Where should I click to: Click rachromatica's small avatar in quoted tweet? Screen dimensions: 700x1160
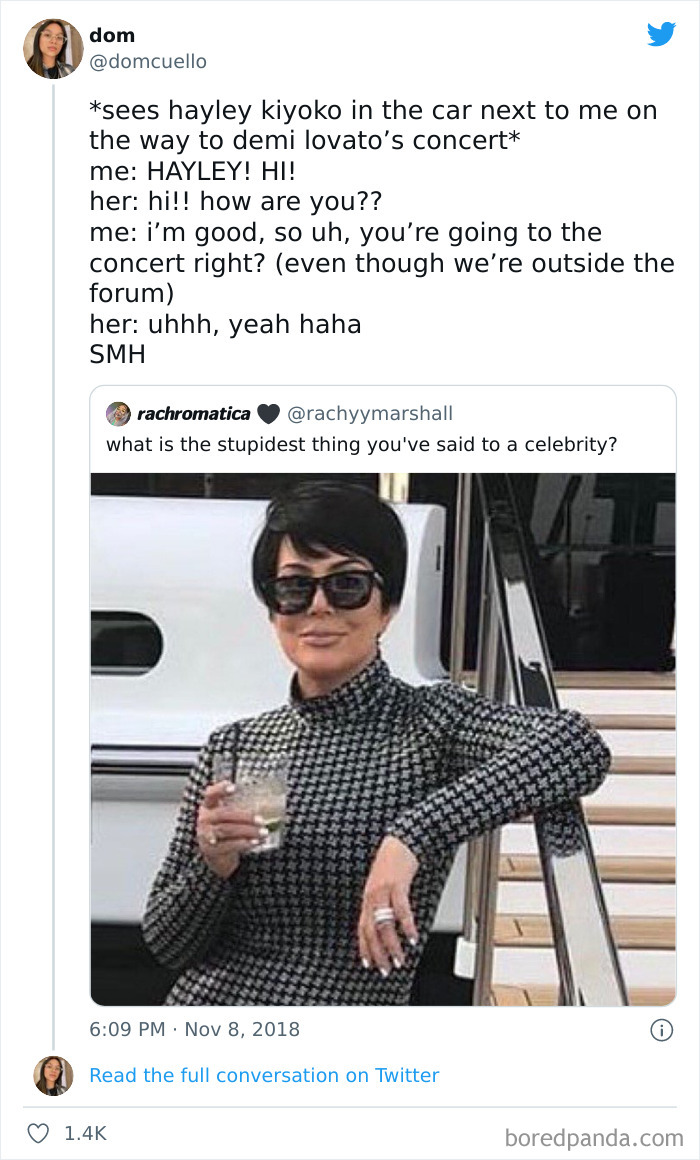click(x=118, y=413)
